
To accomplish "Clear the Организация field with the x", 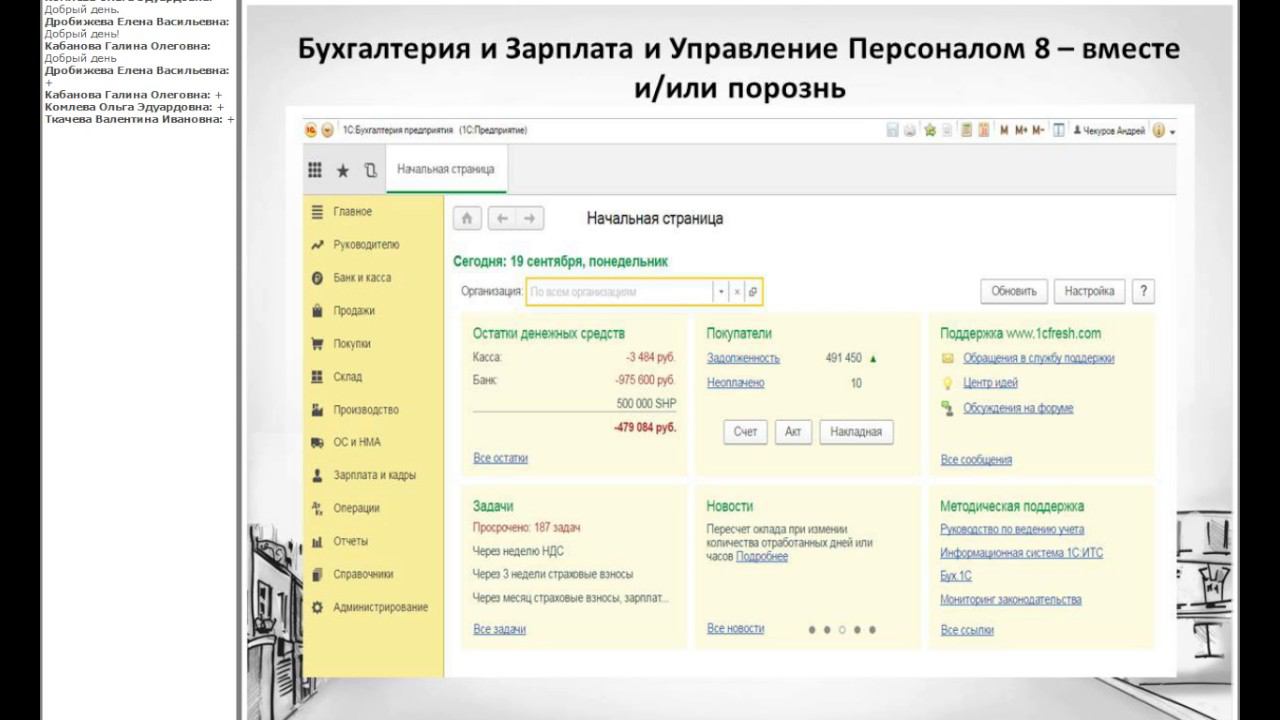I will tap(737, 292).
